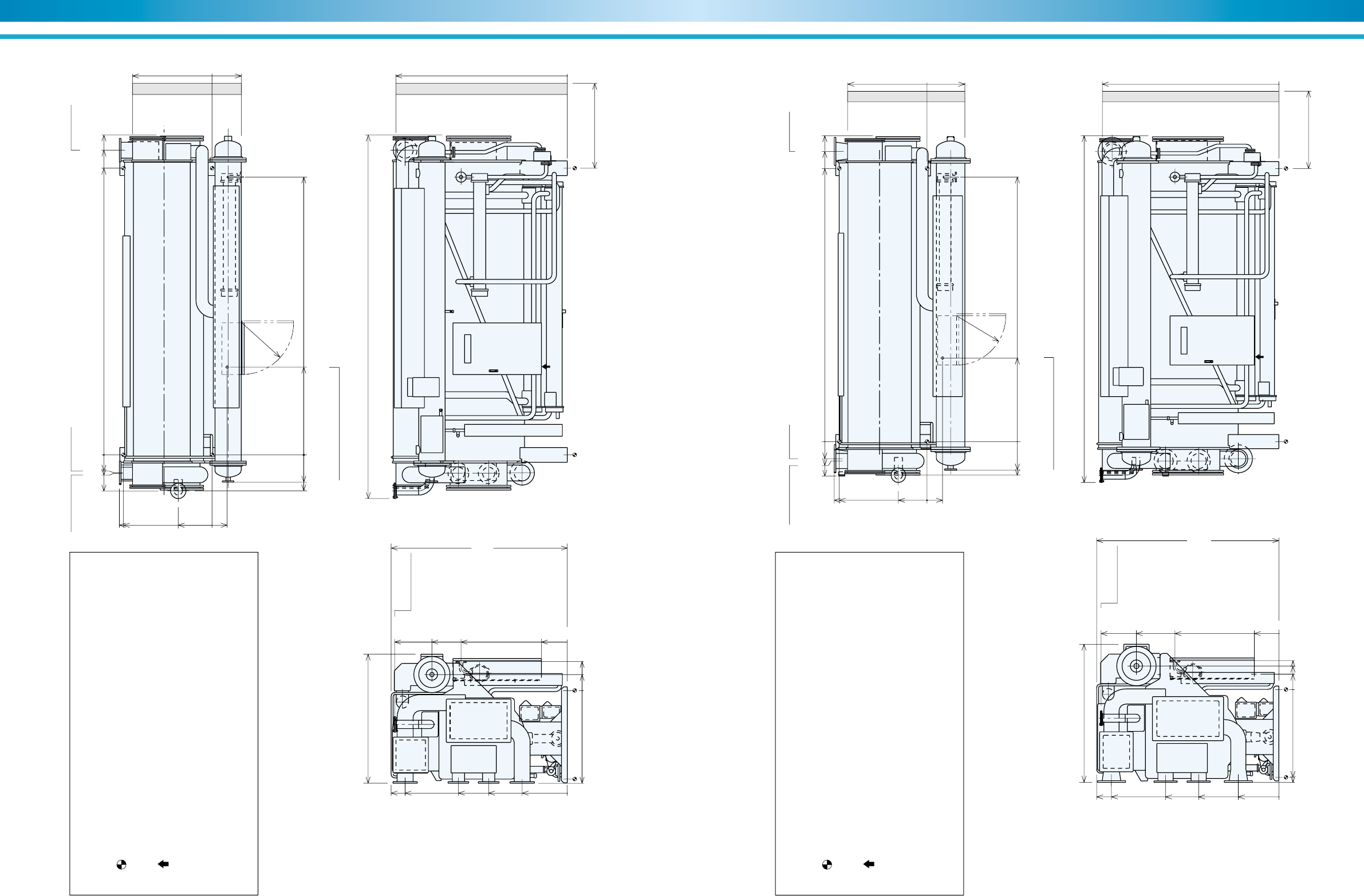Viewport: 1364px width, 896px height.
Task: Click black arrow beside right front-view control panel
Action: point(1259,357)
